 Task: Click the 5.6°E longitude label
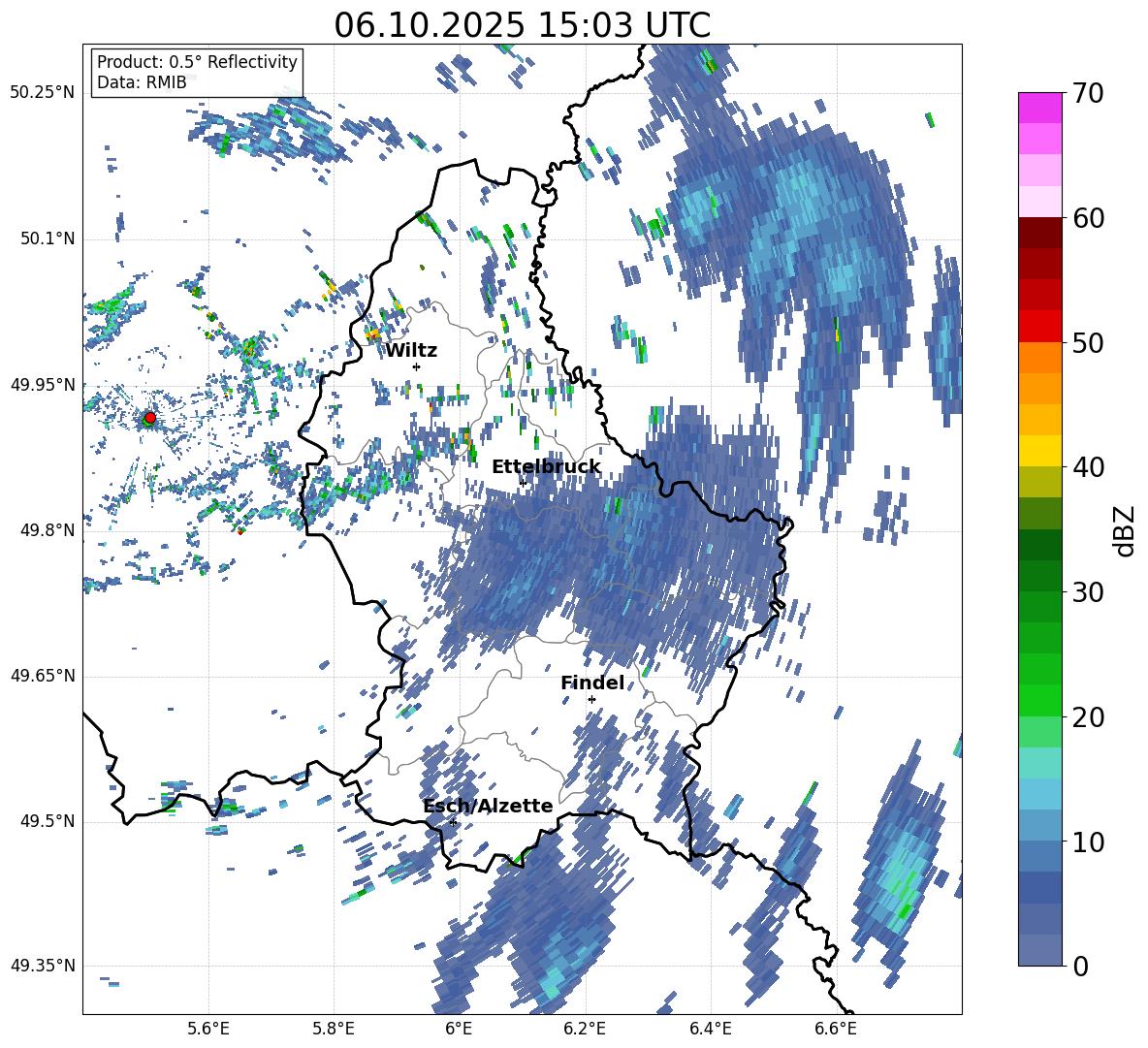207,1030
